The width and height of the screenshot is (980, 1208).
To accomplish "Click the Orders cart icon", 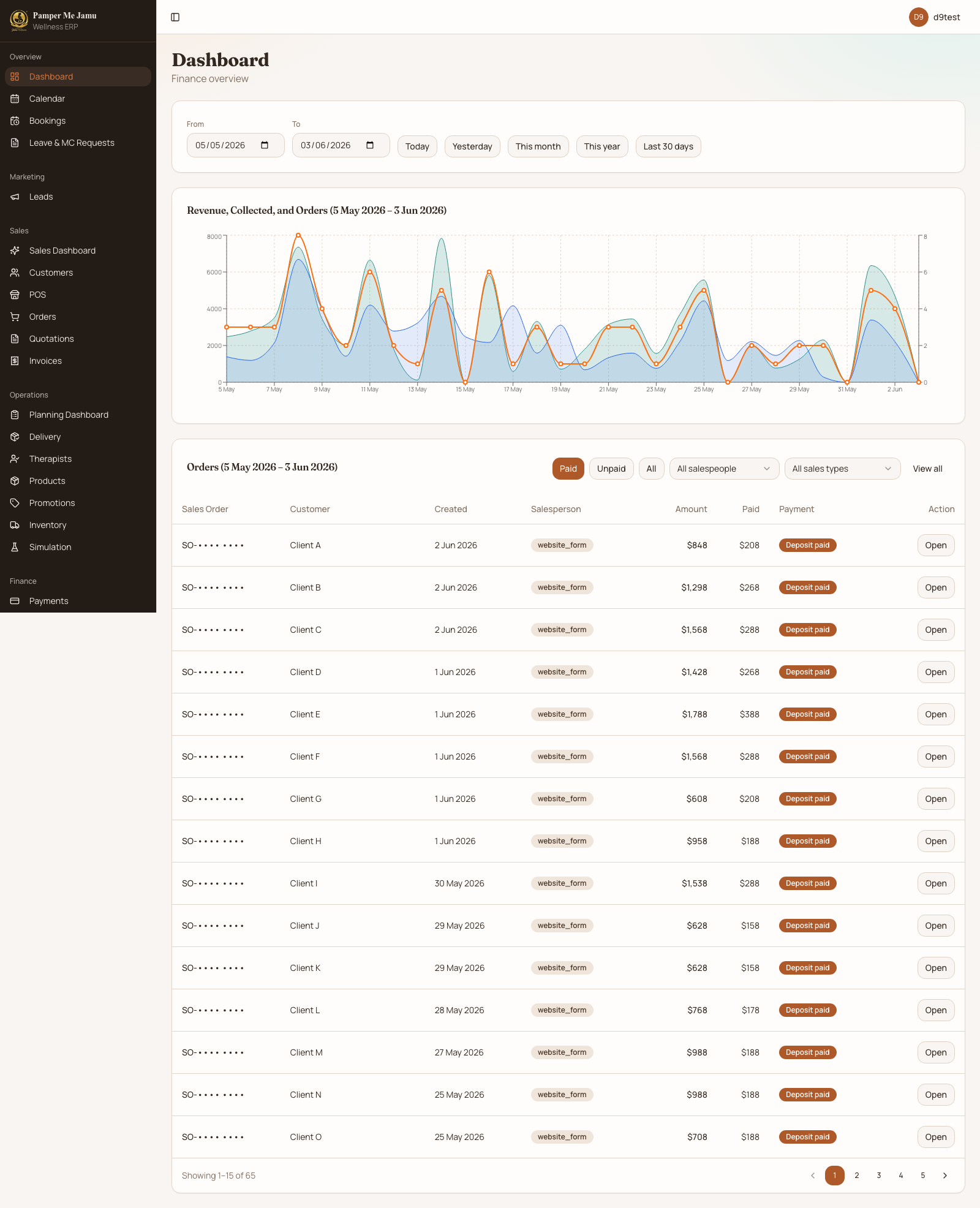I will tap(15, 317).
